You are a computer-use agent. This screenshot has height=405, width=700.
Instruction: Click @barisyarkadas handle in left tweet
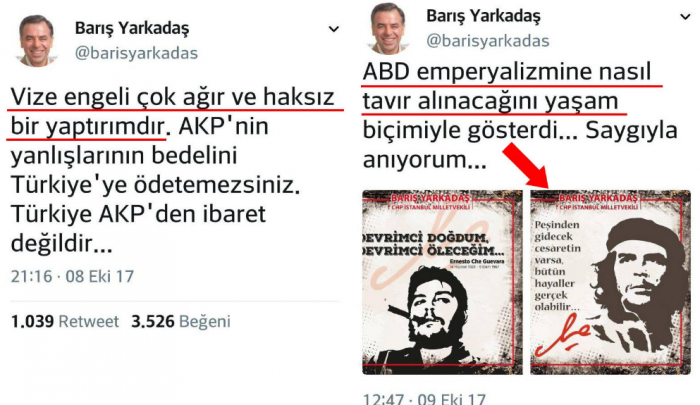[x=136, y=53]
